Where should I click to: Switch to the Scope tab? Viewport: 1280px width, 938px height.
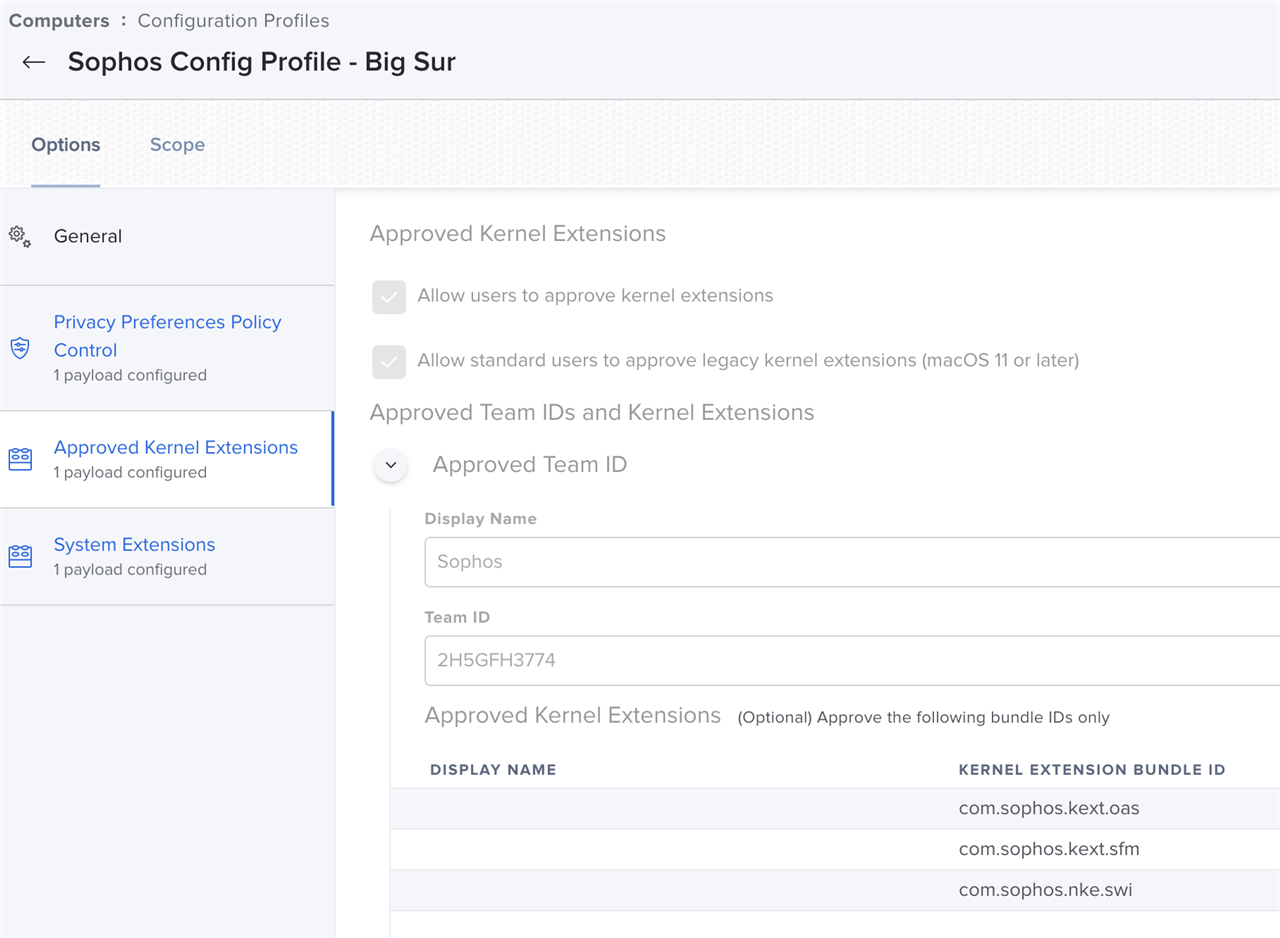[x=177, y=145]
